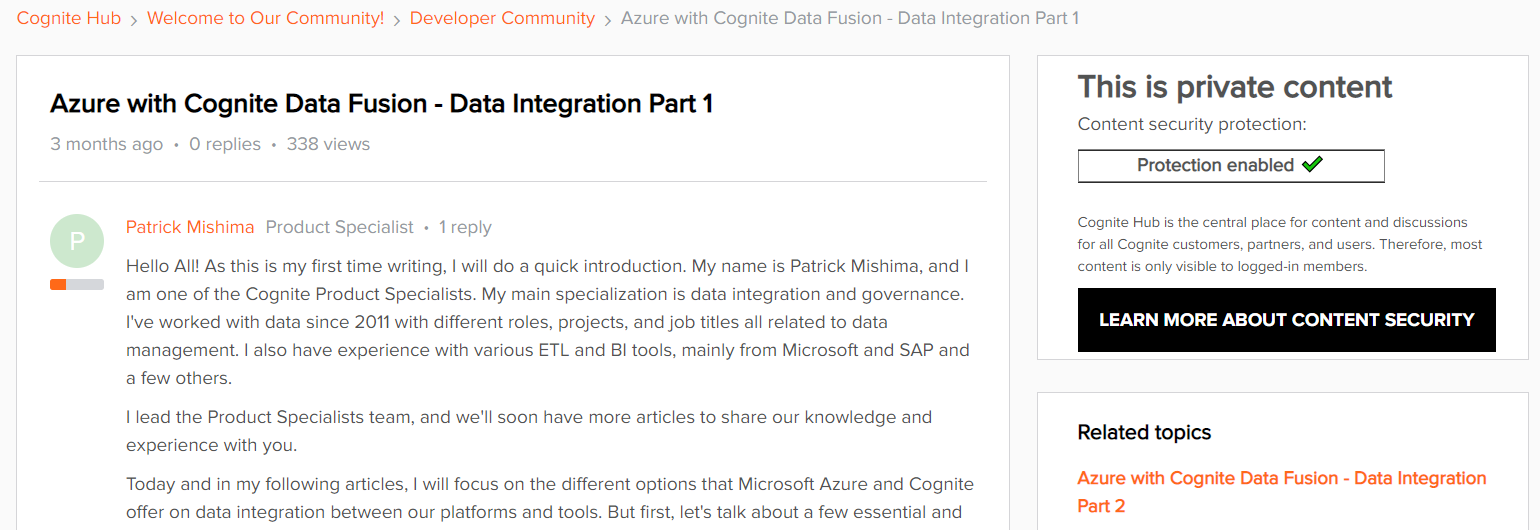Click breadcrumb chevron after Cognite Hub
The height and width of the screenshot is (530, 1540).
(x=134, y=20)
